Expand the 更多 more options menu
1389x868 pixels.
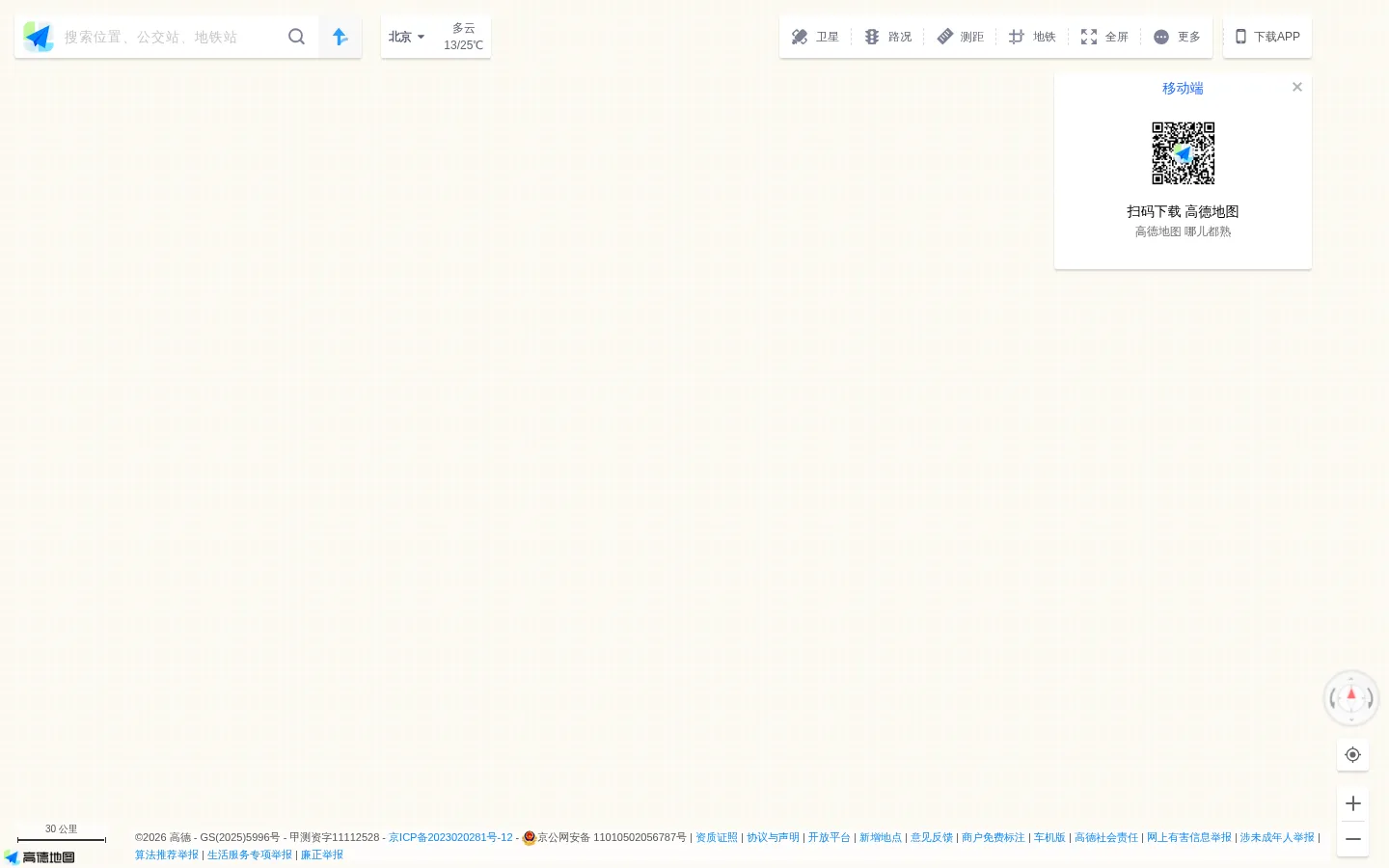pyautogui.click(x=1177, y=37)
